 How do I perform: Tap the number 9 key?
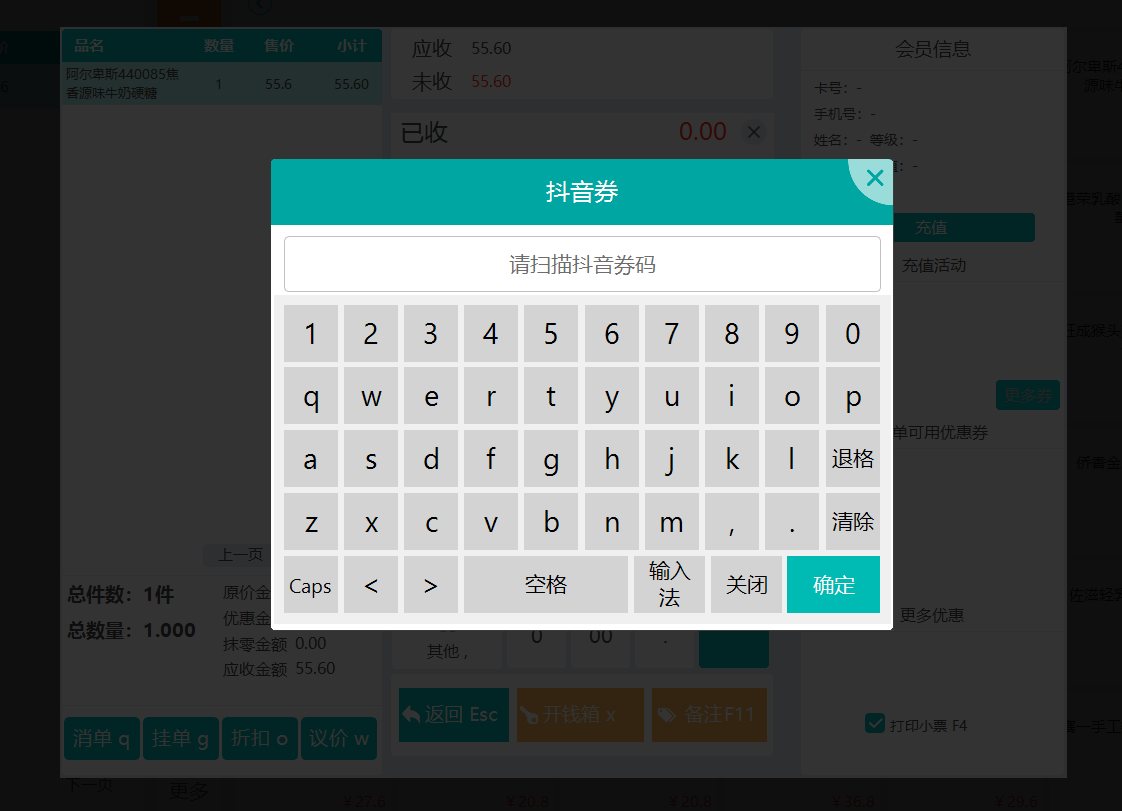pyautogui.click(x=792, y=334)
